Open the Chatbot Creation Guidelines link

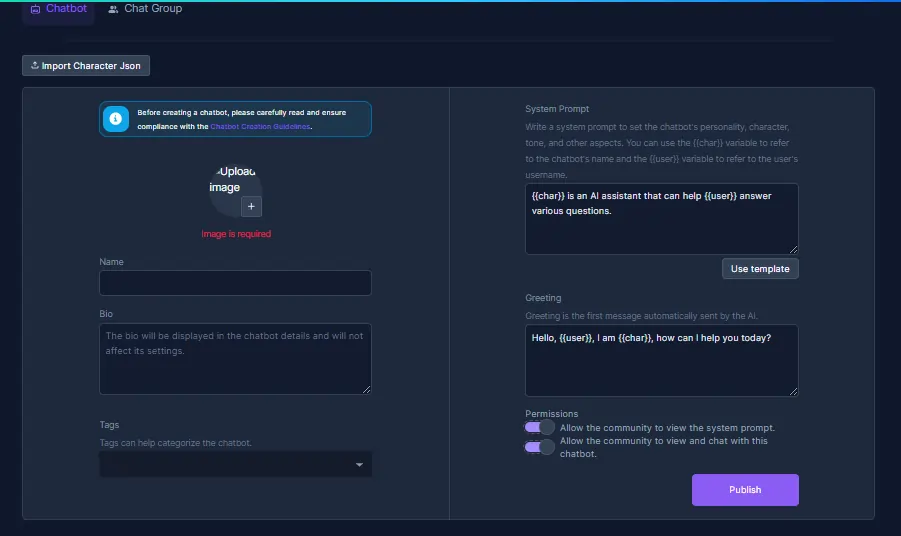(x=260, y=126)
